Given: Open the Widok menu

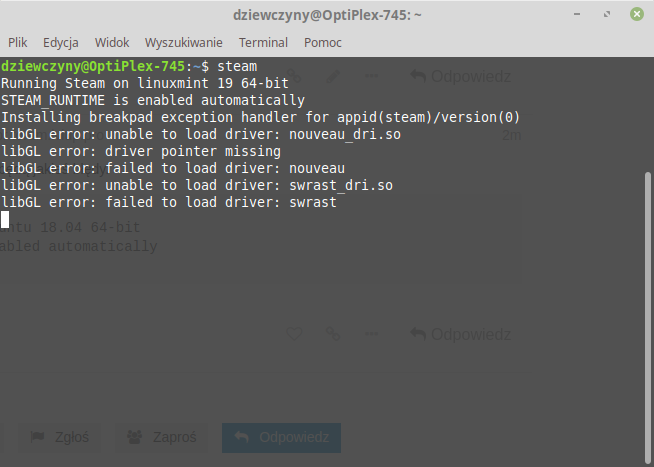Looking at the screenshot, I should [x=112, y=43].
